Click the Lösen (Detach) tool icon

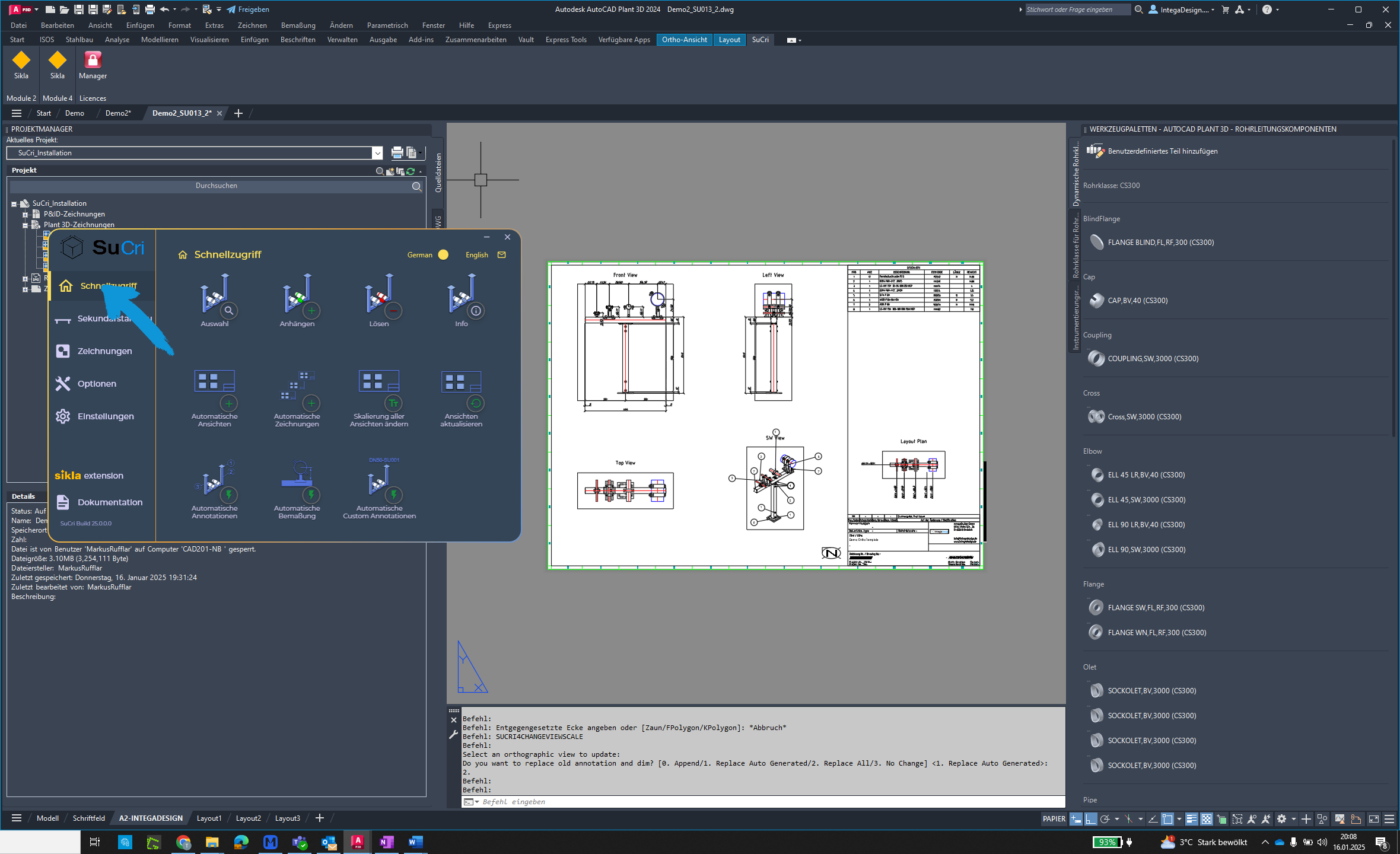[377, 299]
